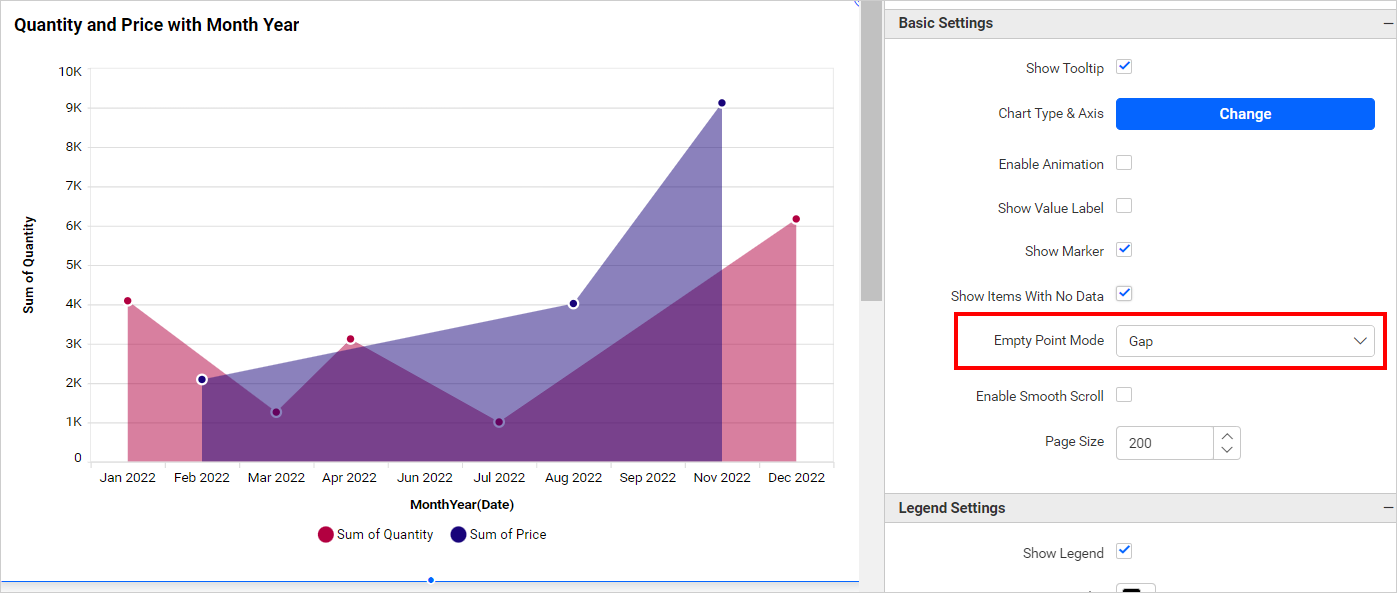This screenshot has width=1397, height=593.
Task: Collapse the Legend Settings section
Action: pyautogui.click(x=1388, y=508)
